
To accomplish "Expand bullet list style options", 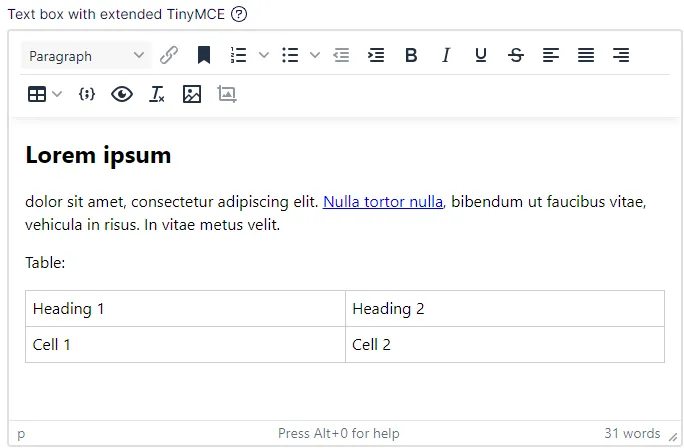I will tap(315, 55).
